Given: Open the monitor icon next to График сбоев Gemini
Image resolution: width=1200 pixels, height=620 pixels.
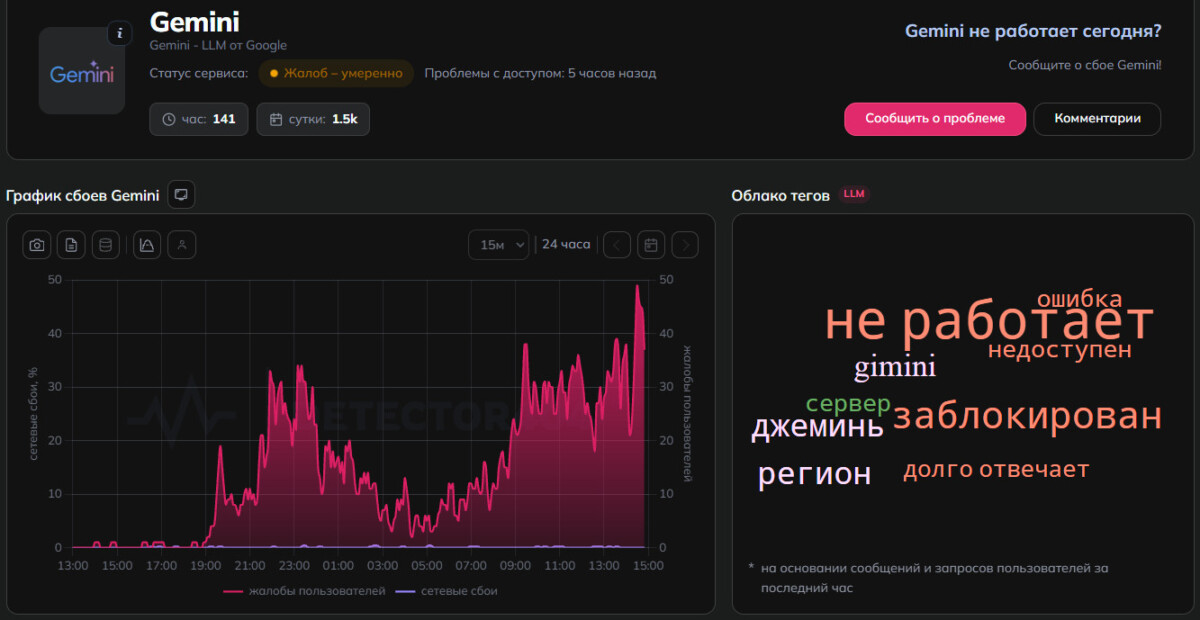Looking at the screenshot, I should point(181,195).
